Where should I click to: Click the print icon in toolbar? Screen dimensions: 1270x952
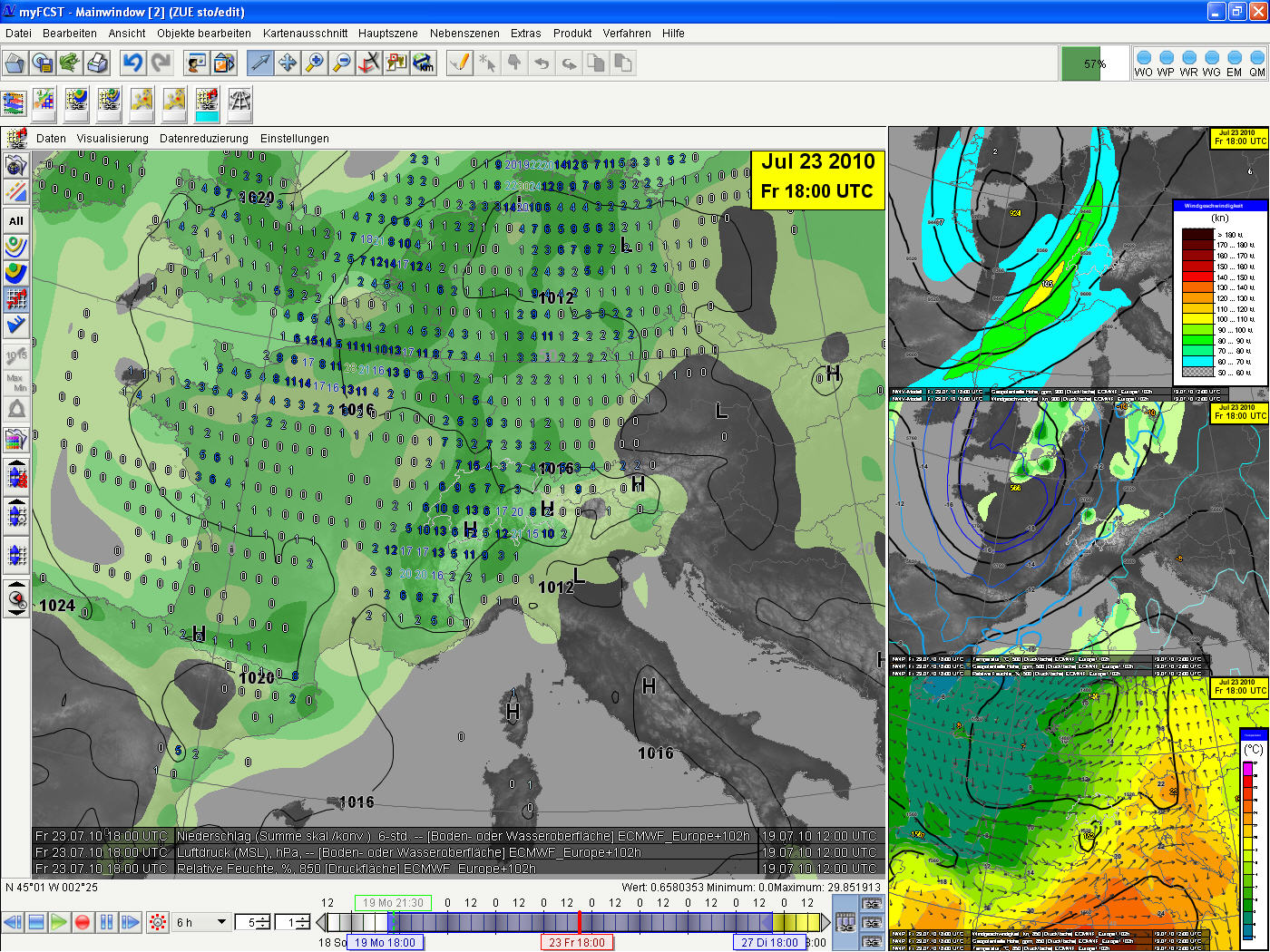[x=97, y=63]
